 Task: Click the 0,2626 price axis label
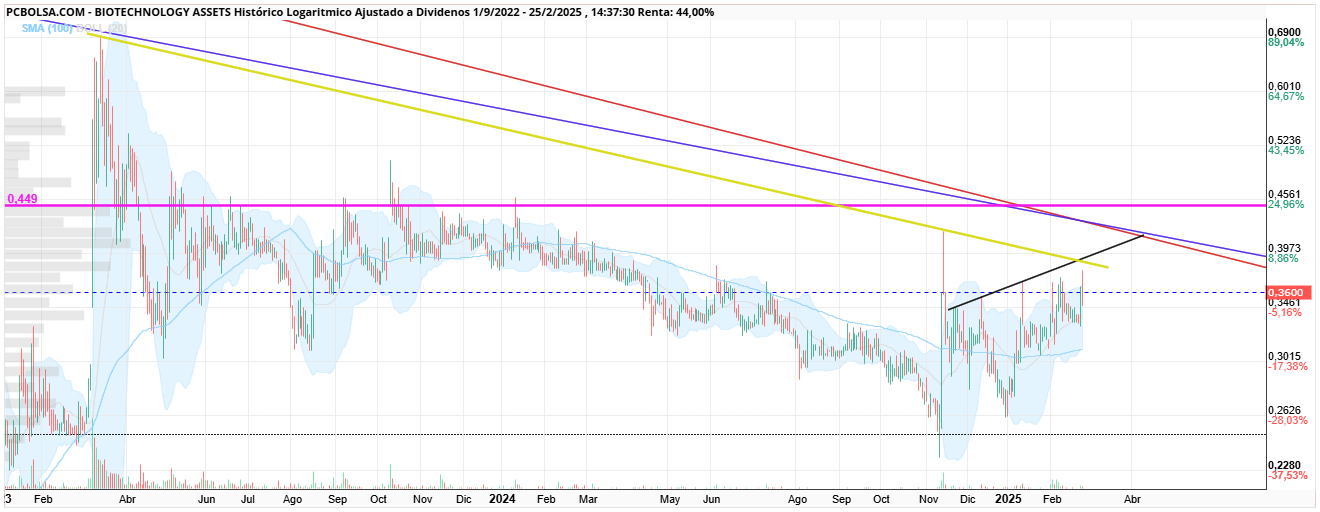pyautogui.click(x=1285, y=410)
